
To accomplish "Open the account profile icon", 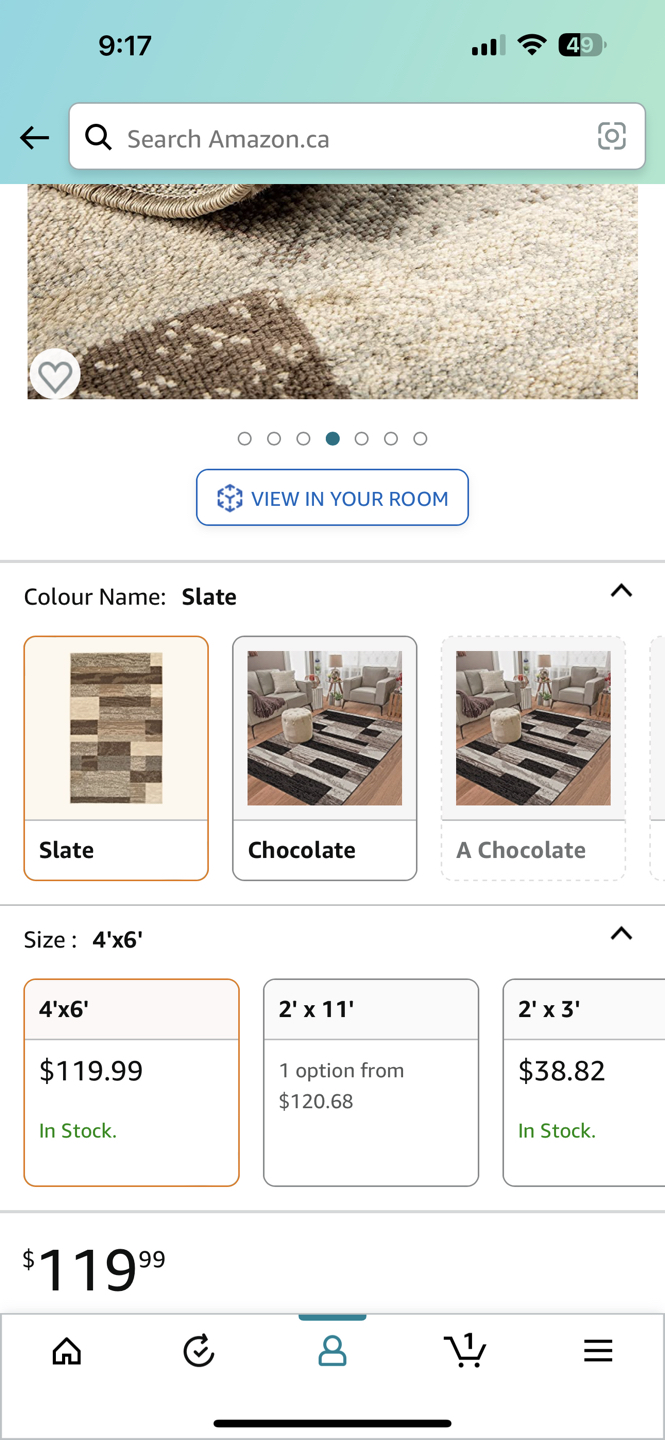I will pos(332,1352).
